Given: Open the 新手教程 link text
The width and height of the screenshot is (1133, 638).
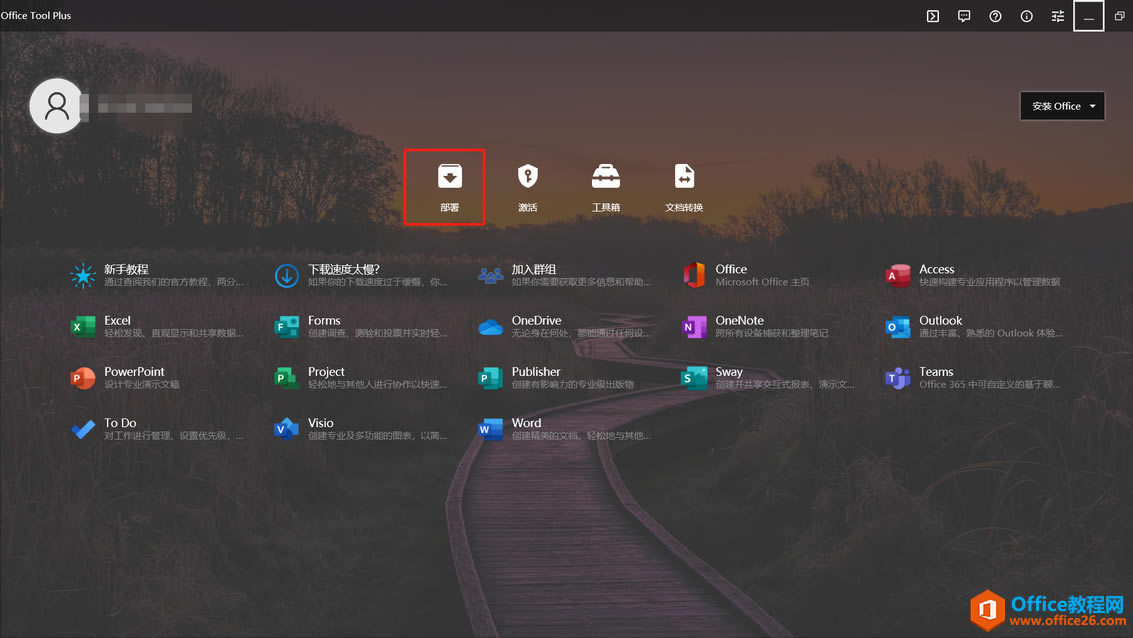Looking at the screenshot, I should tap(126, 269).
